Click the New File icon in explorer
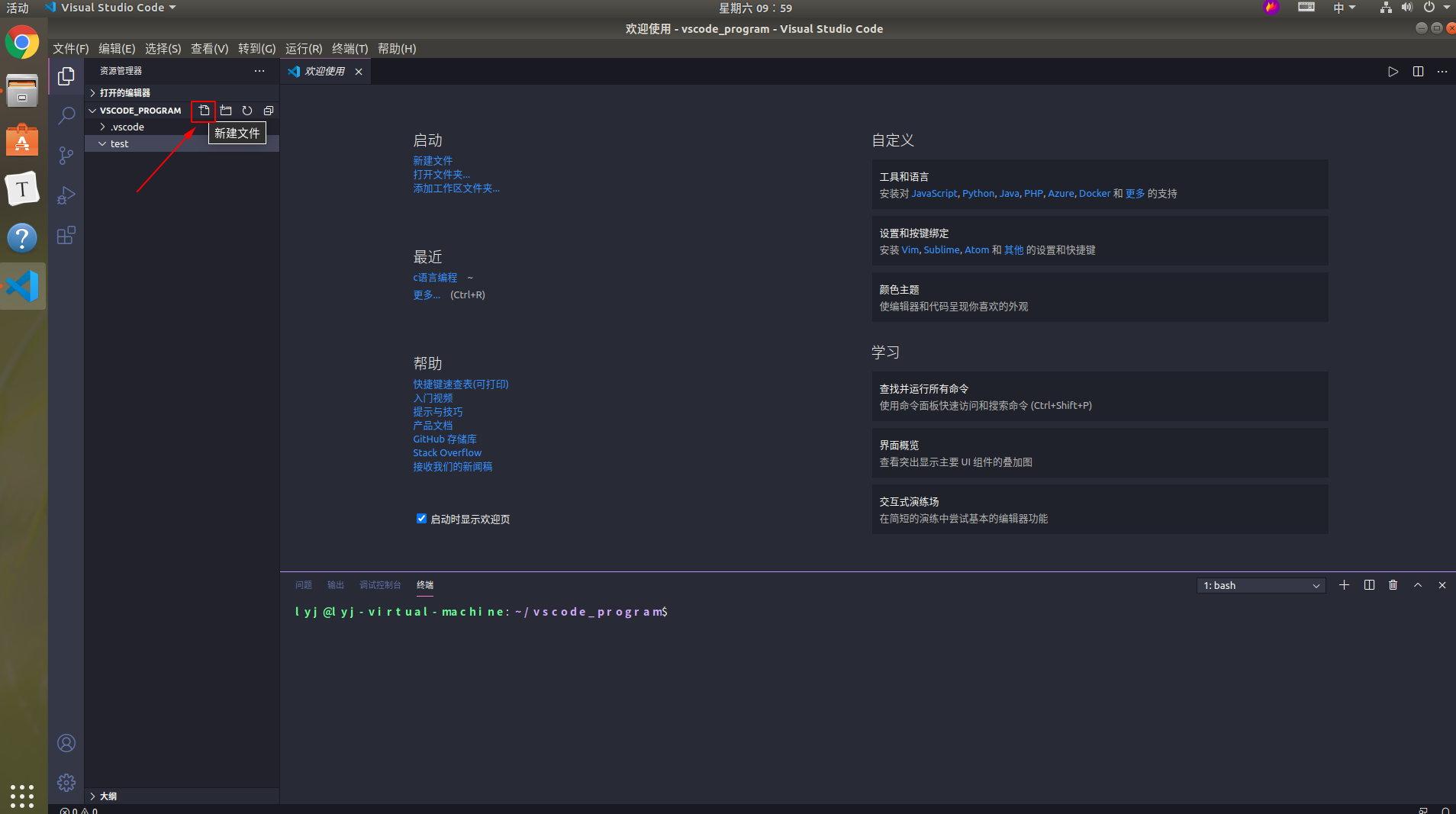Screen dimensions: 1456x814 point(204,111)
